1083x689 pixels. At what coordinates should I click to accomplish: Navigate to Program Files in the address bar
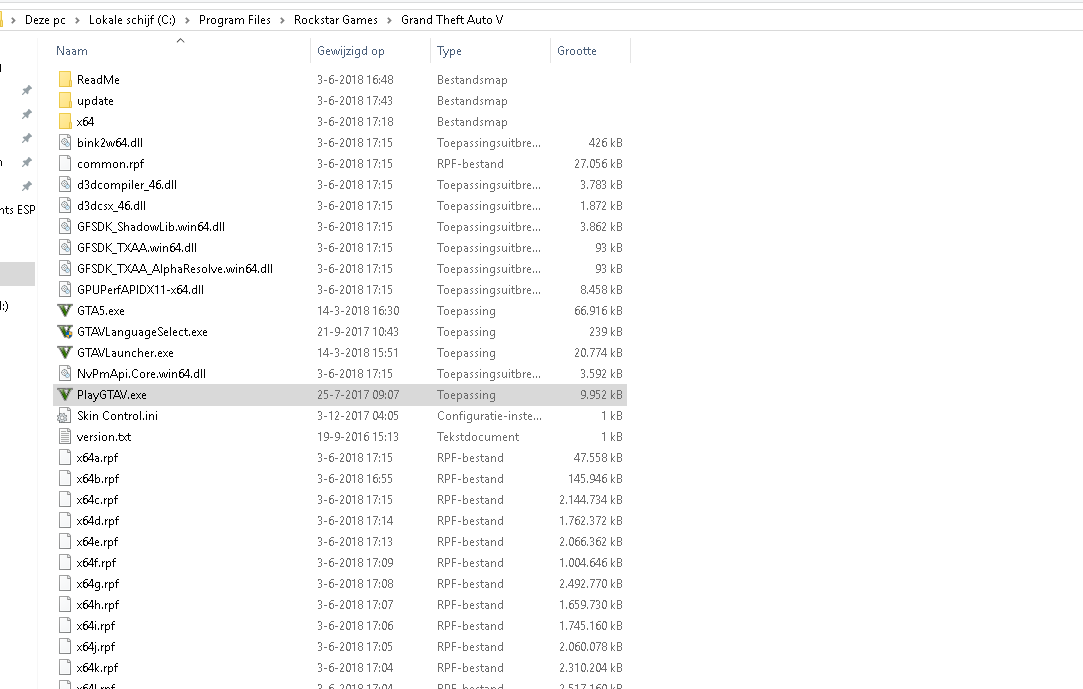pos(235,20)
